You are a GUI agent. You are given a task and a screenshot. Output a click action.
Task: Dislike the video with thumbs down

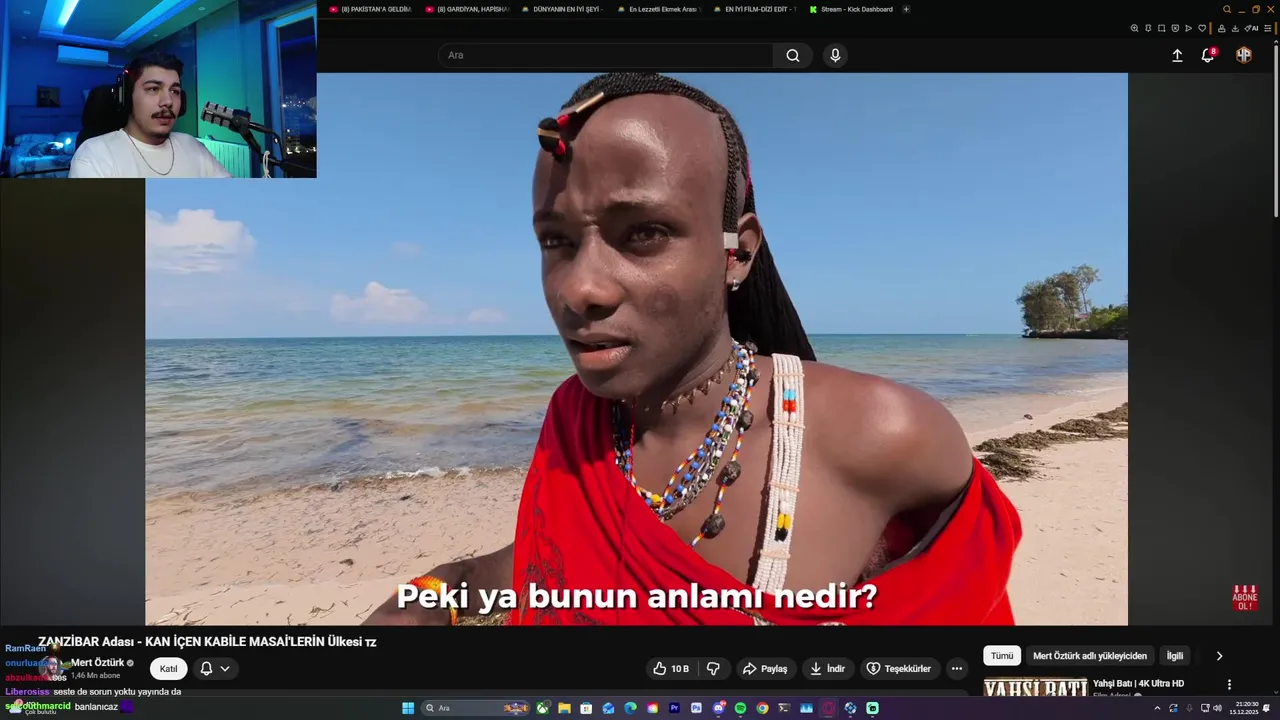coord(713,668)
